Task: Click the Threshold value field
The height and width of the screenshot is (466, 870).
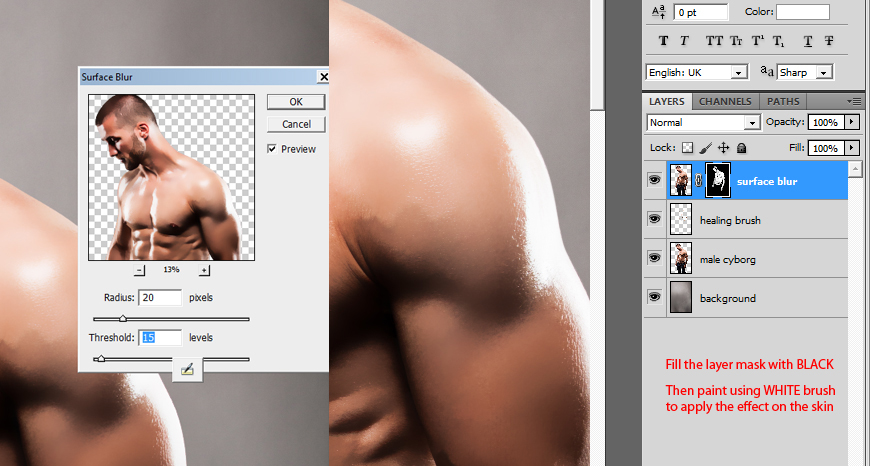Action: (x=160, y=337)
